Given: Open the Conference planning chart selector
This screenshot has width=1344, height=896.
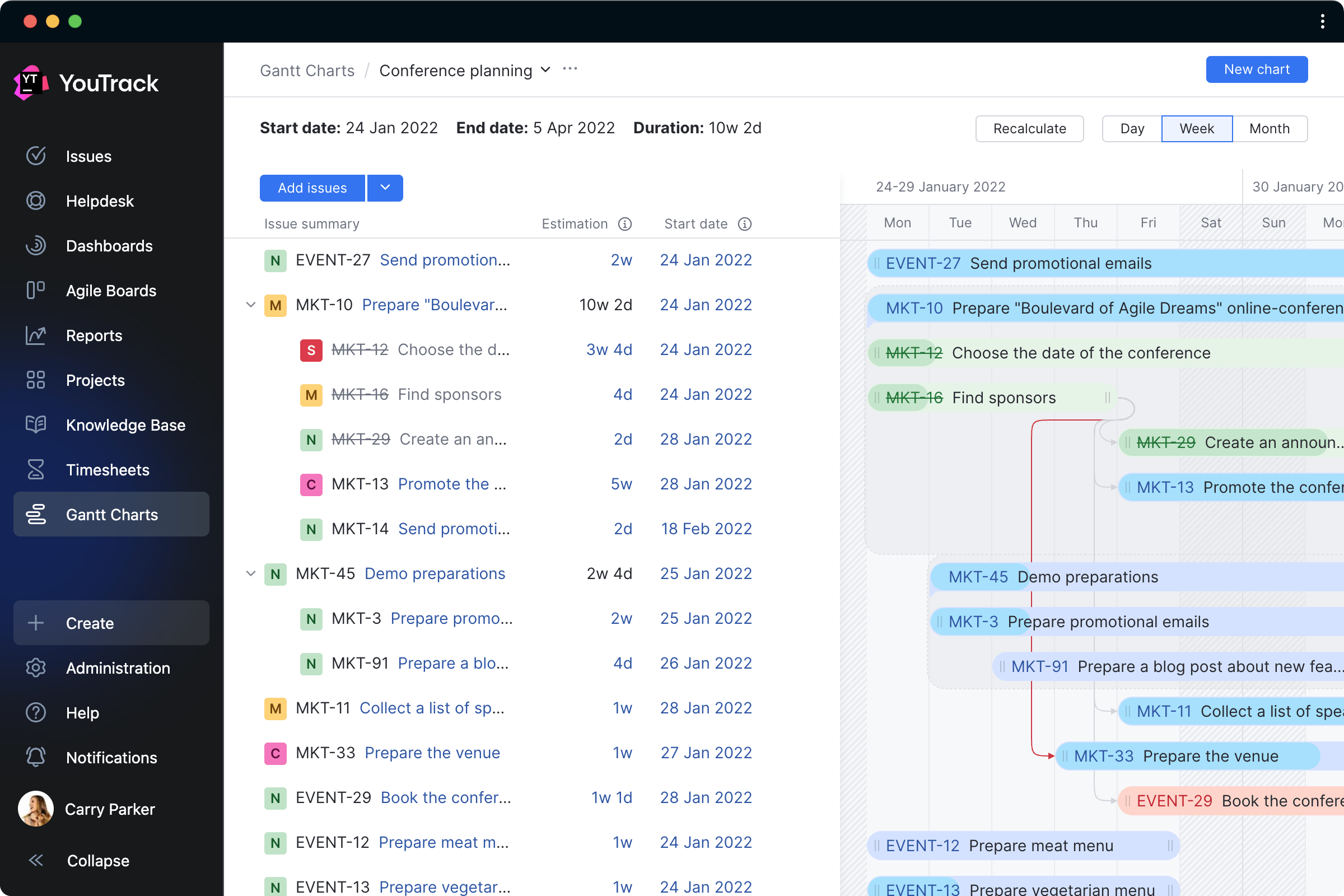Looking at the screenshot, I should pyautogui.click(x=465, y=71).
